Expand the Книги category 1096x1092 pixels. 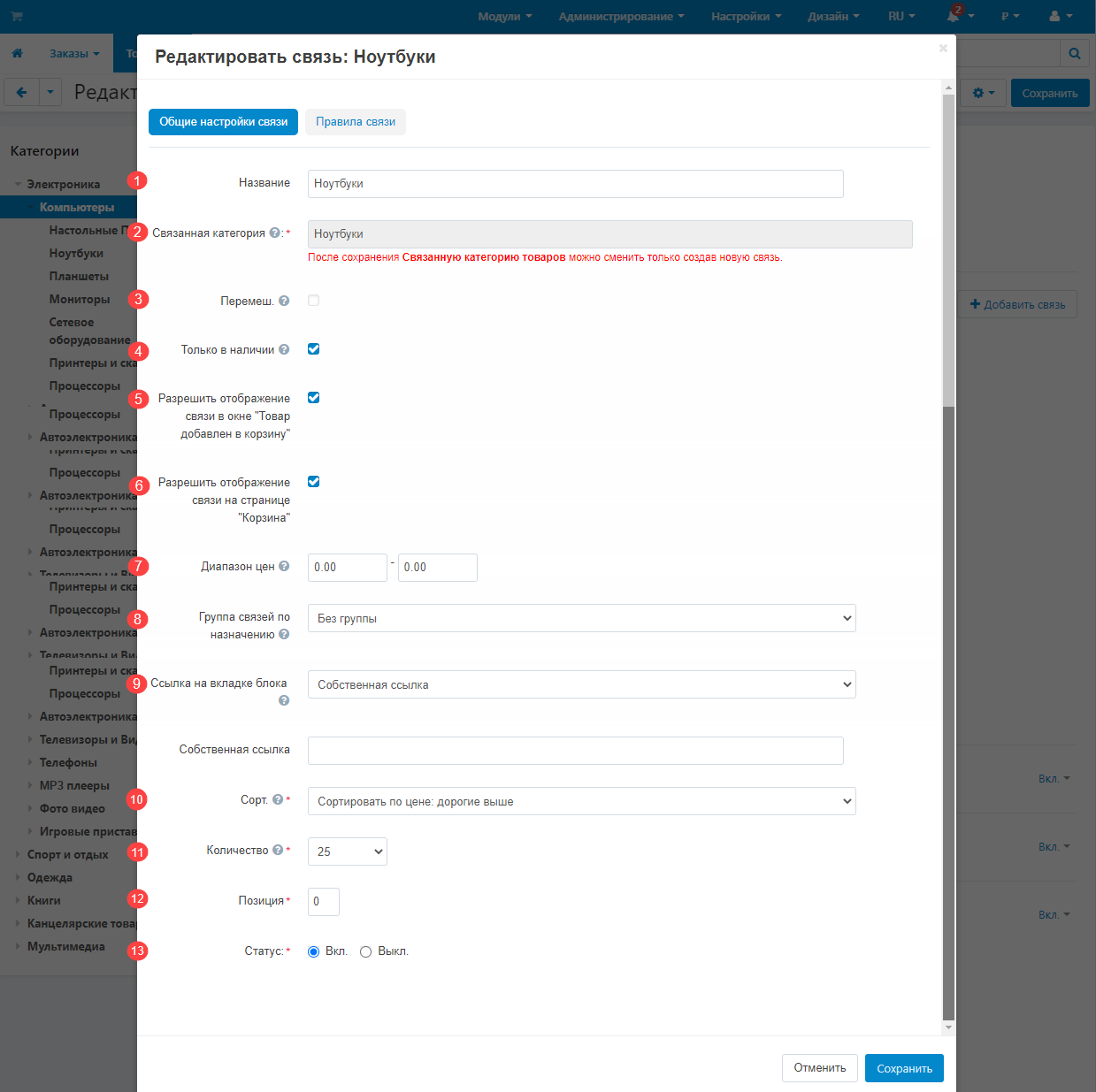pyautogui.click(x=18, y=900)
